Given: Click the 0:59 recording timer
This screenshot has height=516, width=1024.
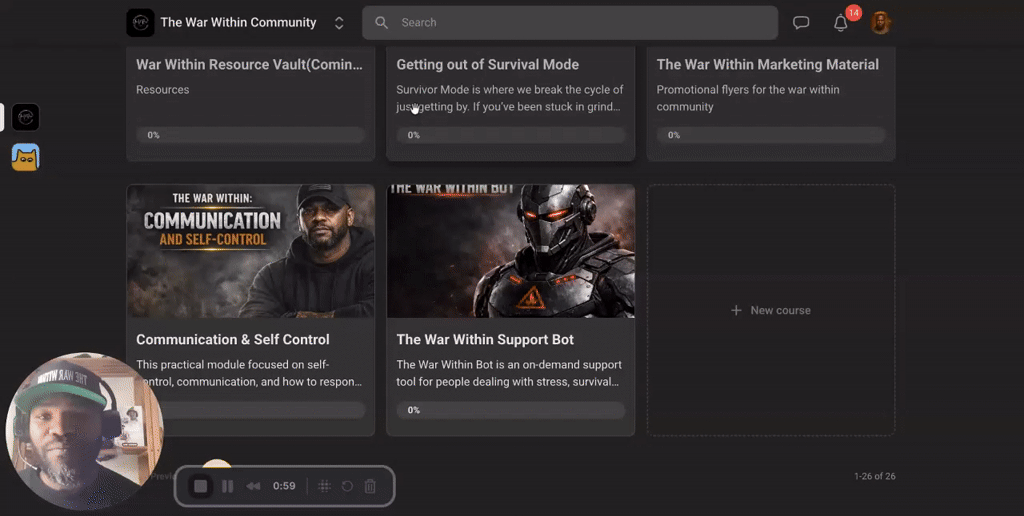Looking at the screenshot, I should [x=284, y=486].
